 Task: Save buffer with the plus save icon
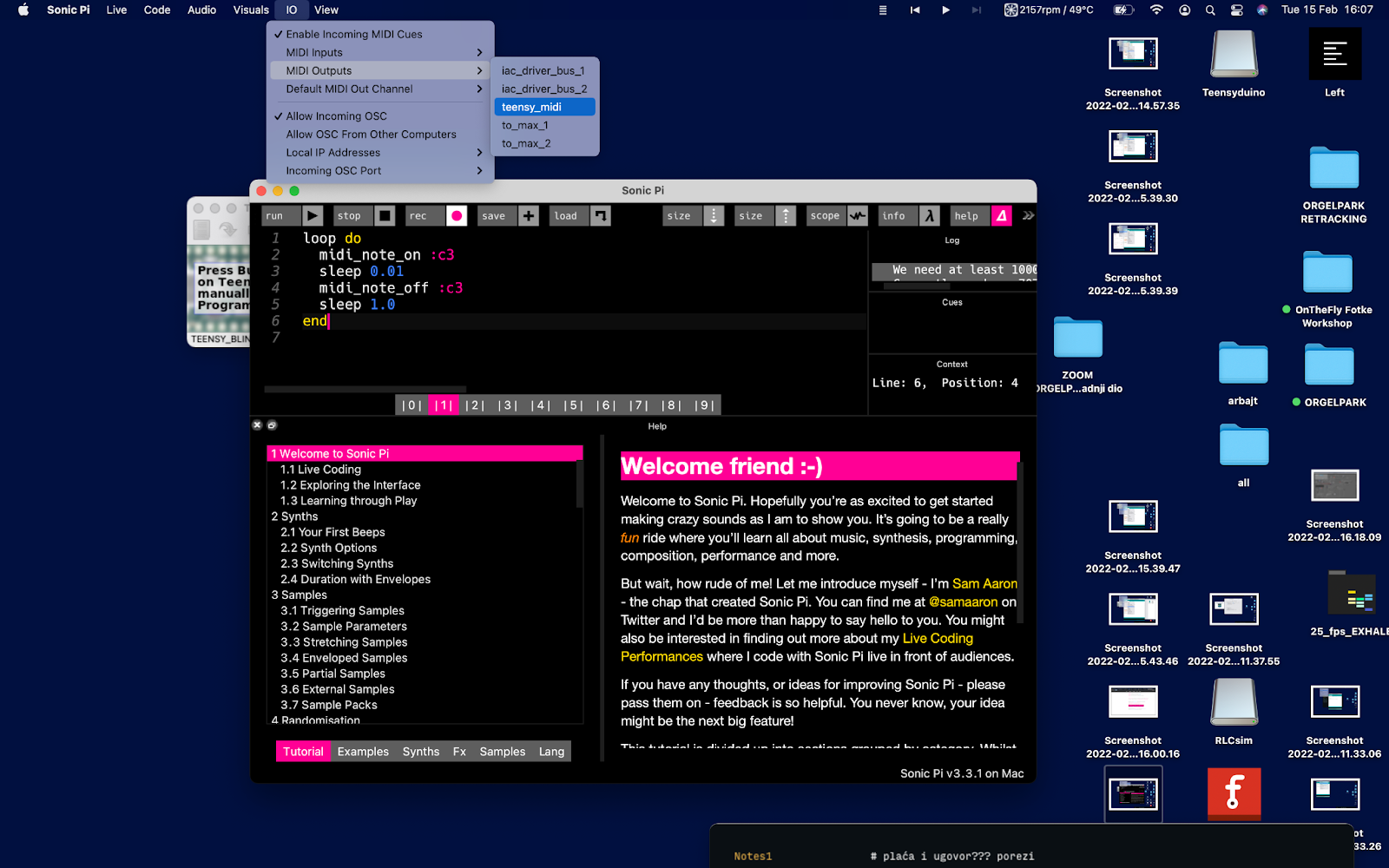[x=528, y=215]
